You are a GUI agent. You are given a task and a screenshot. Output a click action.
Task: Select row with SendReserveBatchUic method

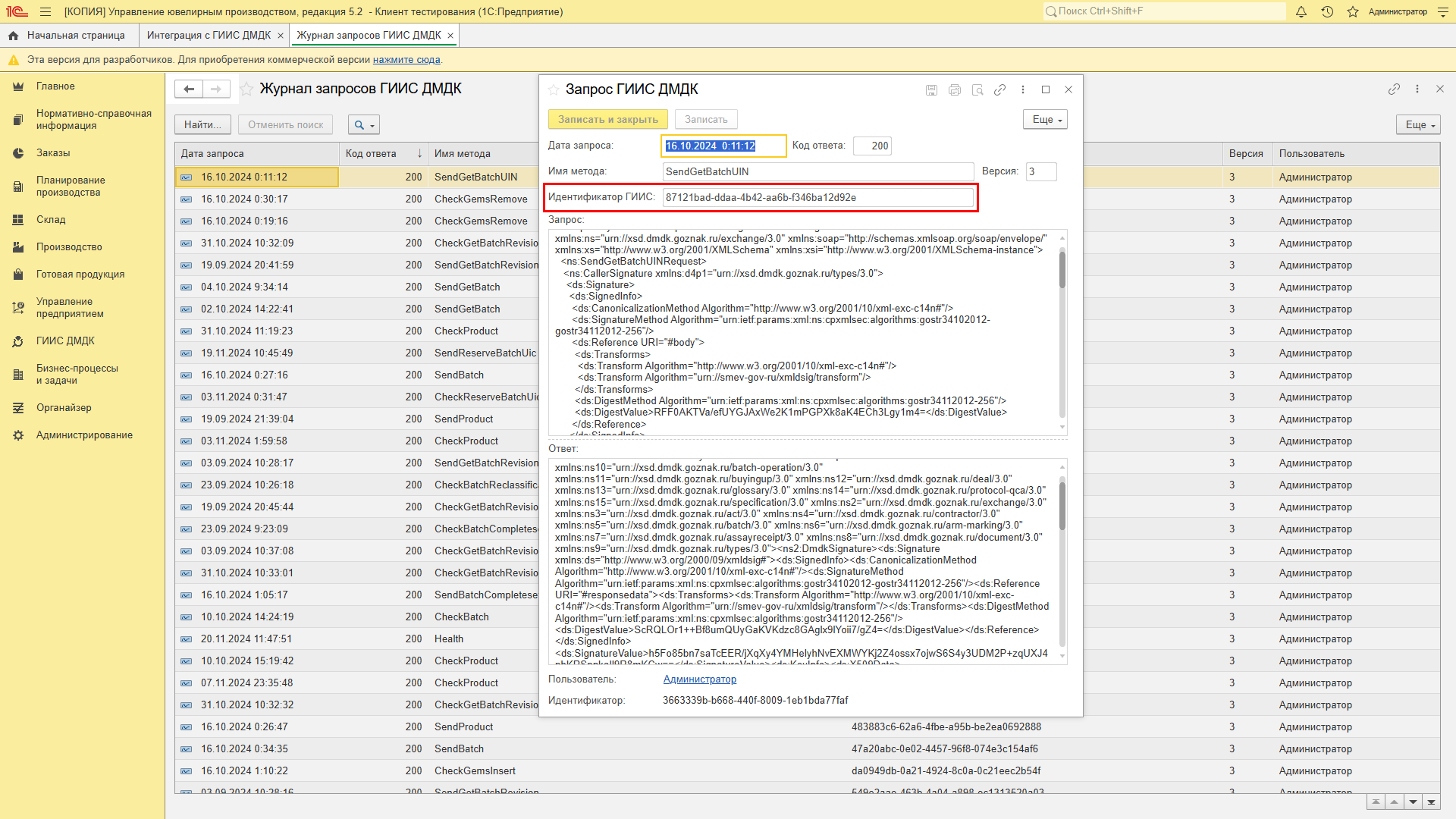tap(356, 353)
